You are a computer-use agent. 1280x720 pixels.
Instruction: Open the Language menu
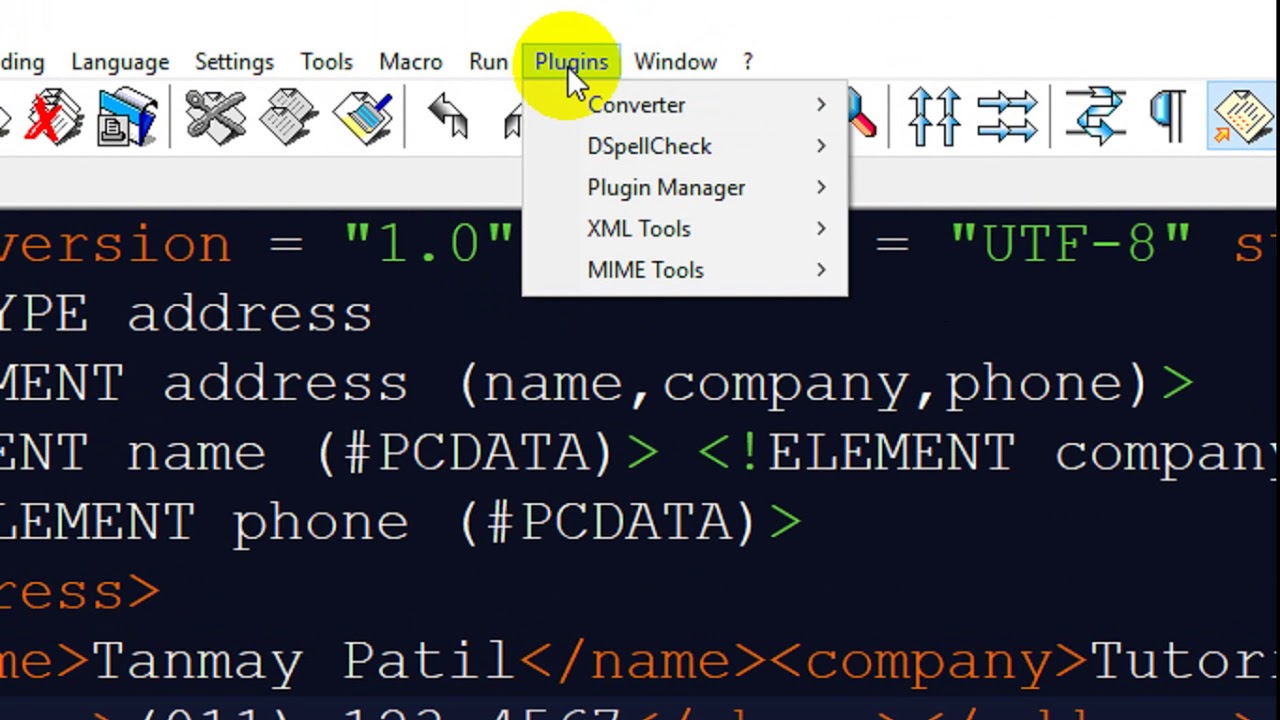click(120, 62)
